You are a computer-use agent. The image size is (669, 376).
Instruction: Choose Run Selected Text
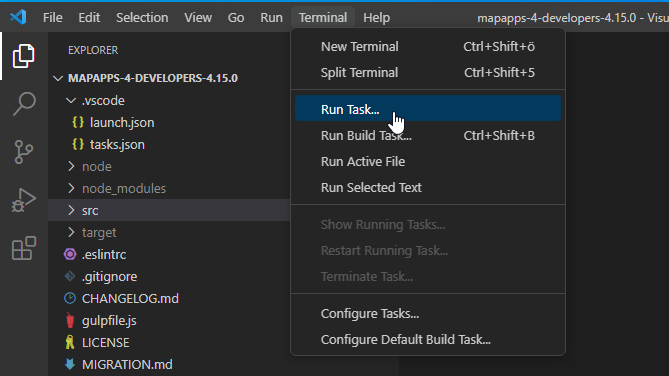coord(428,188)
